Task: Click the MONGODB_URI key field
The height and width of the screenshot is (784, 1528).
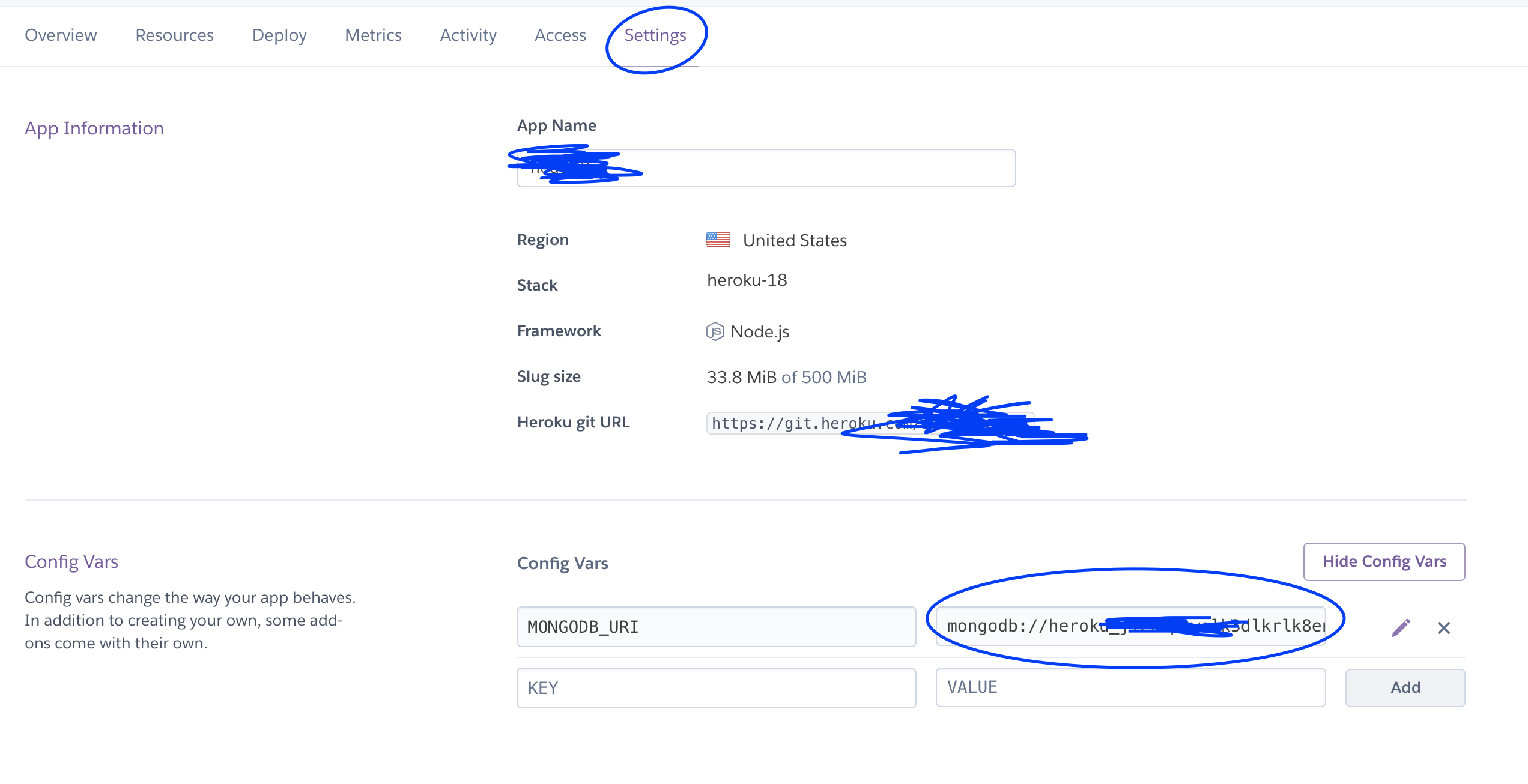Action: [716, 627]
